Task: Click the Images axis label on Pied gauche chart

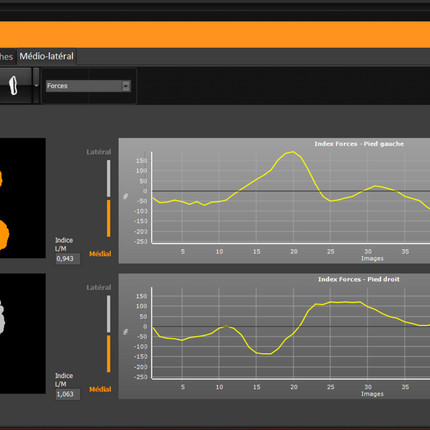Action: pyautogui.click(x=372, y=259)
